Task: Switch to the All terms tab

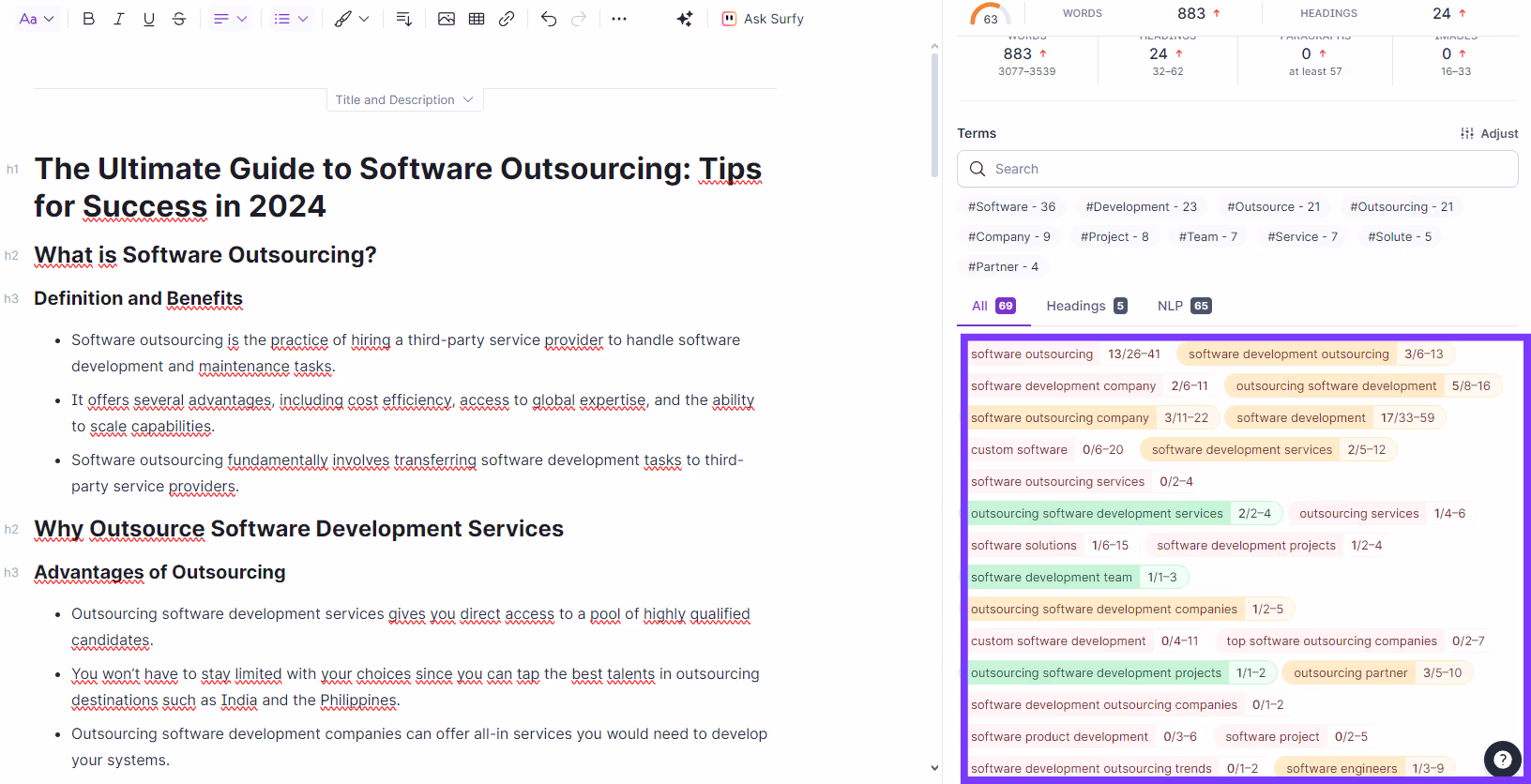Action: click(993, 306)
